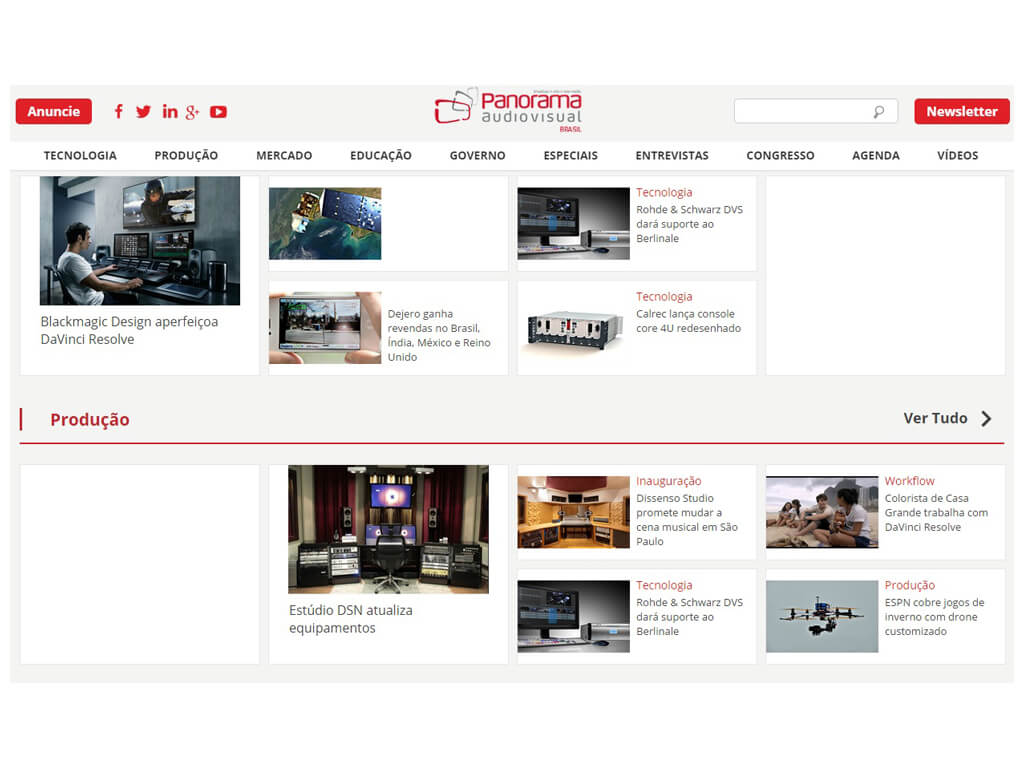Open the Facebook social icon

click(x=118, y=112)
